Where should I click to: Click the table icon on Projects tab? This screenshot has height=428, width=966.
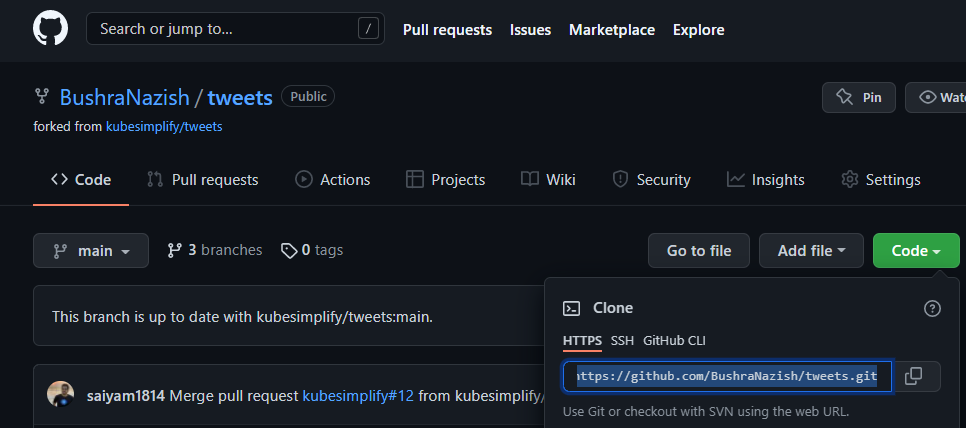[415, 179]
